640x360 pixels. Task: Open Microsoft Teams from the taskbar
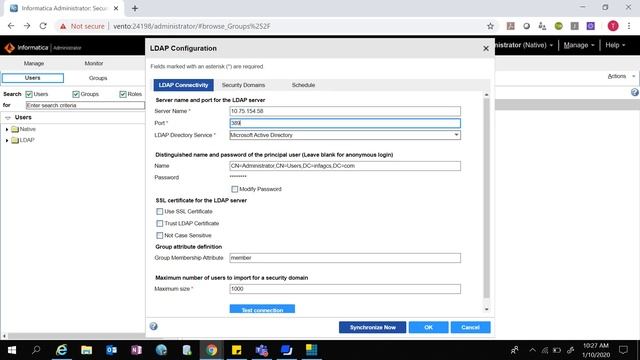click(x=261, y=350)
